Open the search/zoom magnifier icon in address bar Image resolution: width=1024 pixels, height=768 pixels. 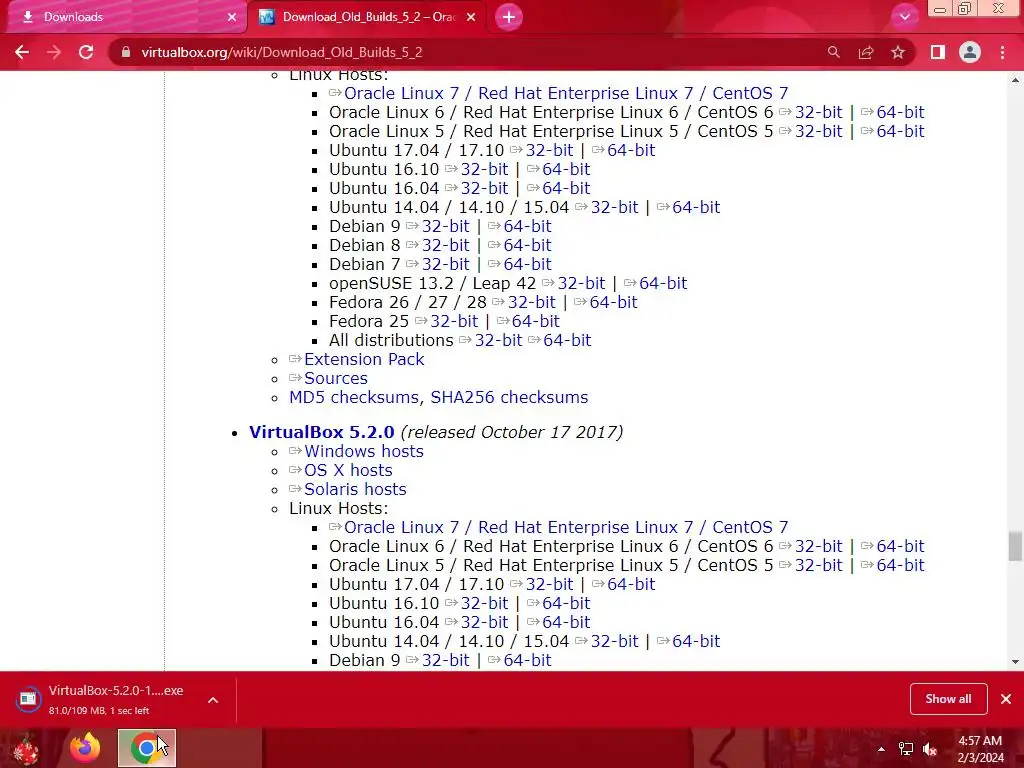click(833, 52)
